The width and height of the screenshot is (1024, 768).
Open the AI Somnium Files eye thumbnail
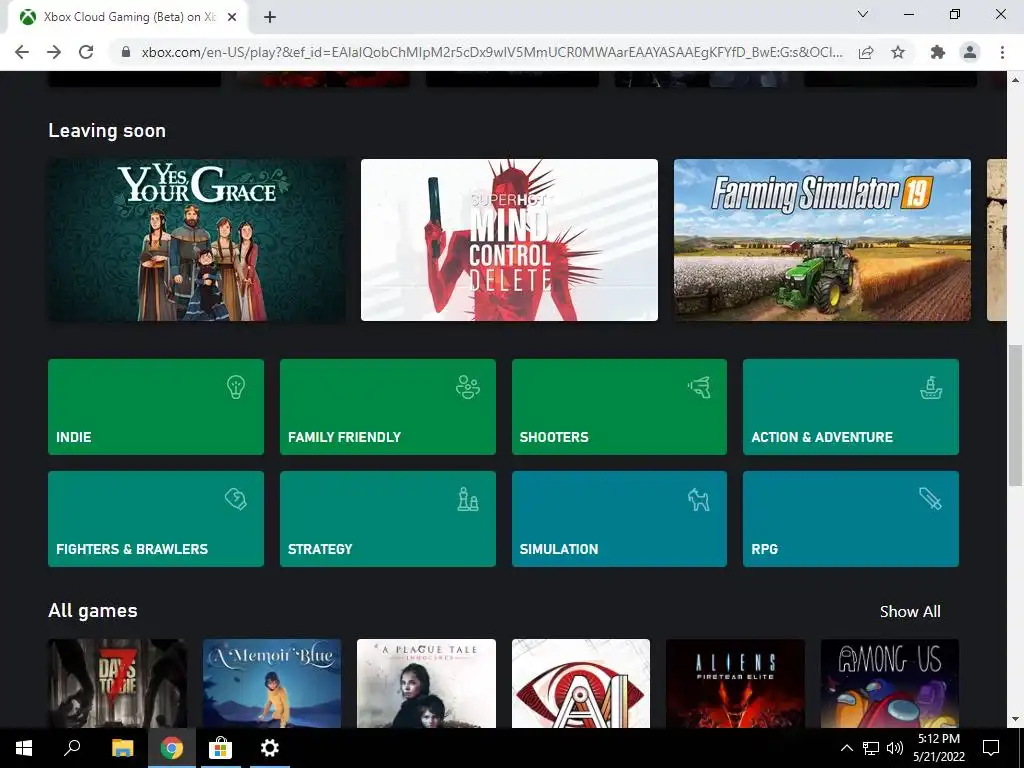pyautogui.click(x=581, y=683)
